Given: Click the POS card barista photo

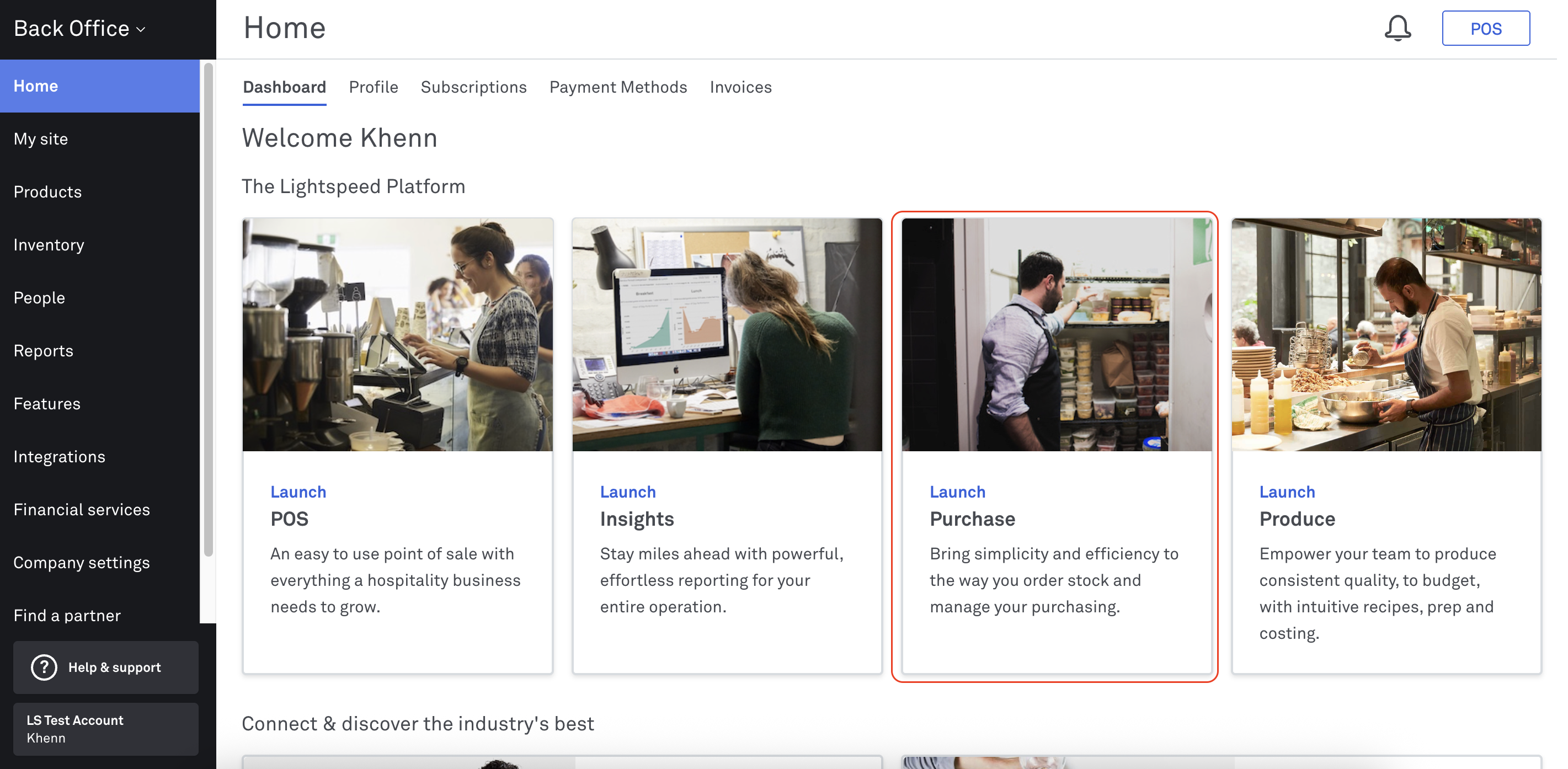Looking at the screenshot, I should (398, 335).
